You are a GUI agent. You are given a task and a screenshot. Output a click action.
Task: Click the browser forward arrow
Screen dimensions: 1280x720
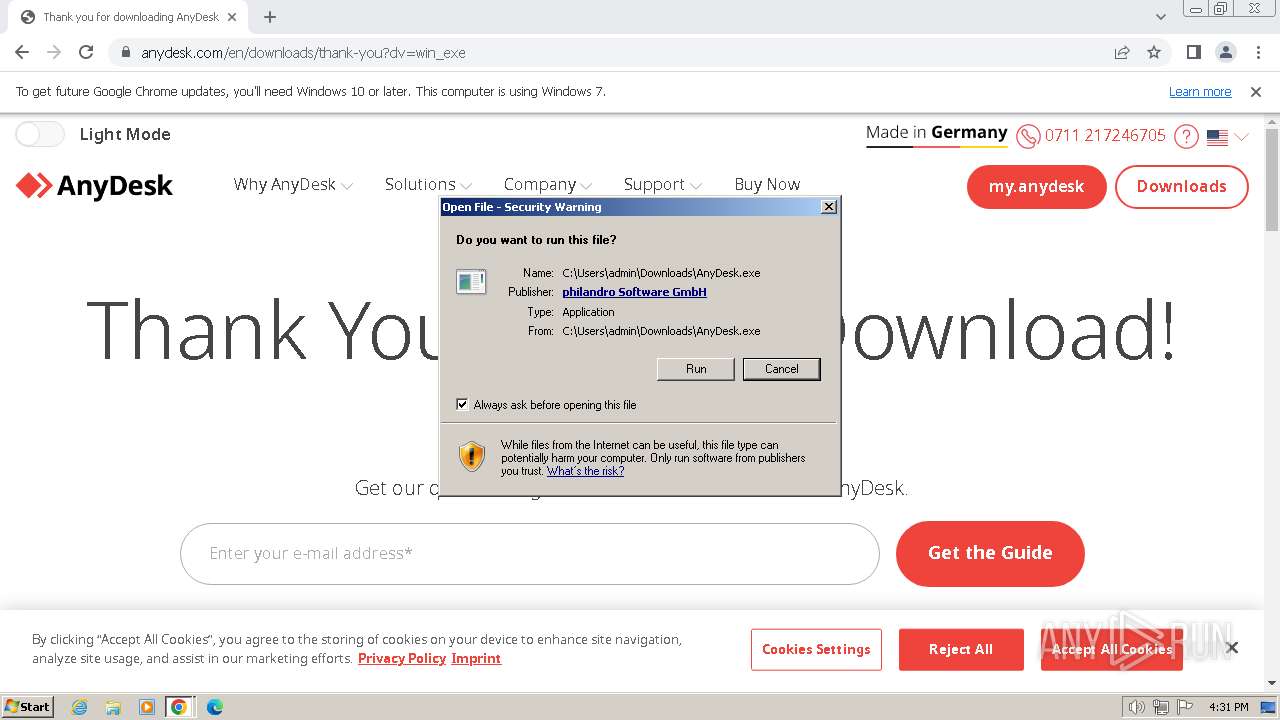(54, 53)
